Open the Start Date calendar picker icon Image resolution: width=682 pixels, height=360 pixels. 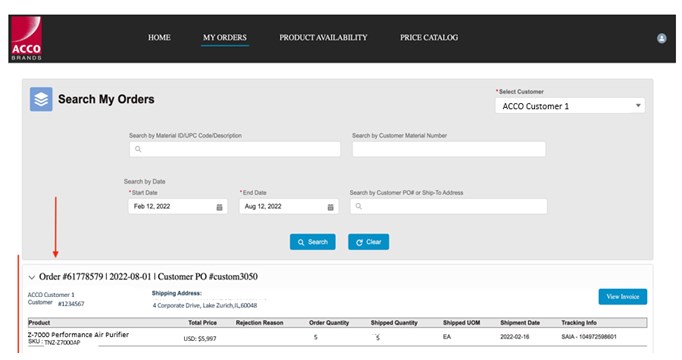tap(219, 207)
